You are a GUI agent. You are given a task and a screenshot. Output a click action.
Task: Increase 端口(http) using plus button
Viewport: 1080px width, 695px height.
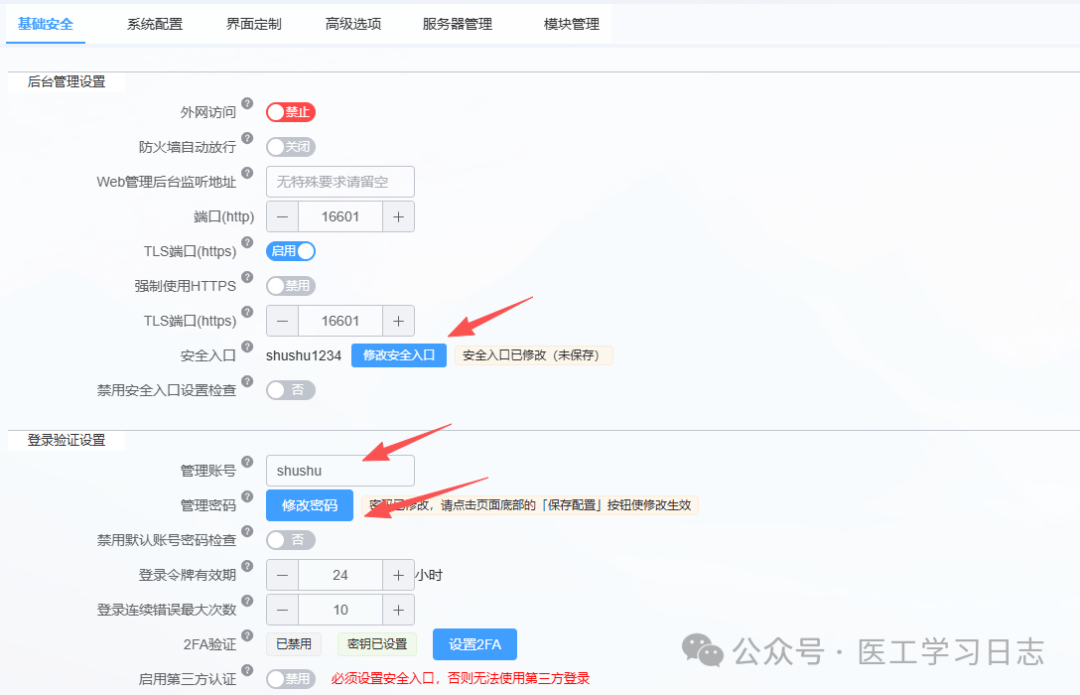[x=398, y=216]
